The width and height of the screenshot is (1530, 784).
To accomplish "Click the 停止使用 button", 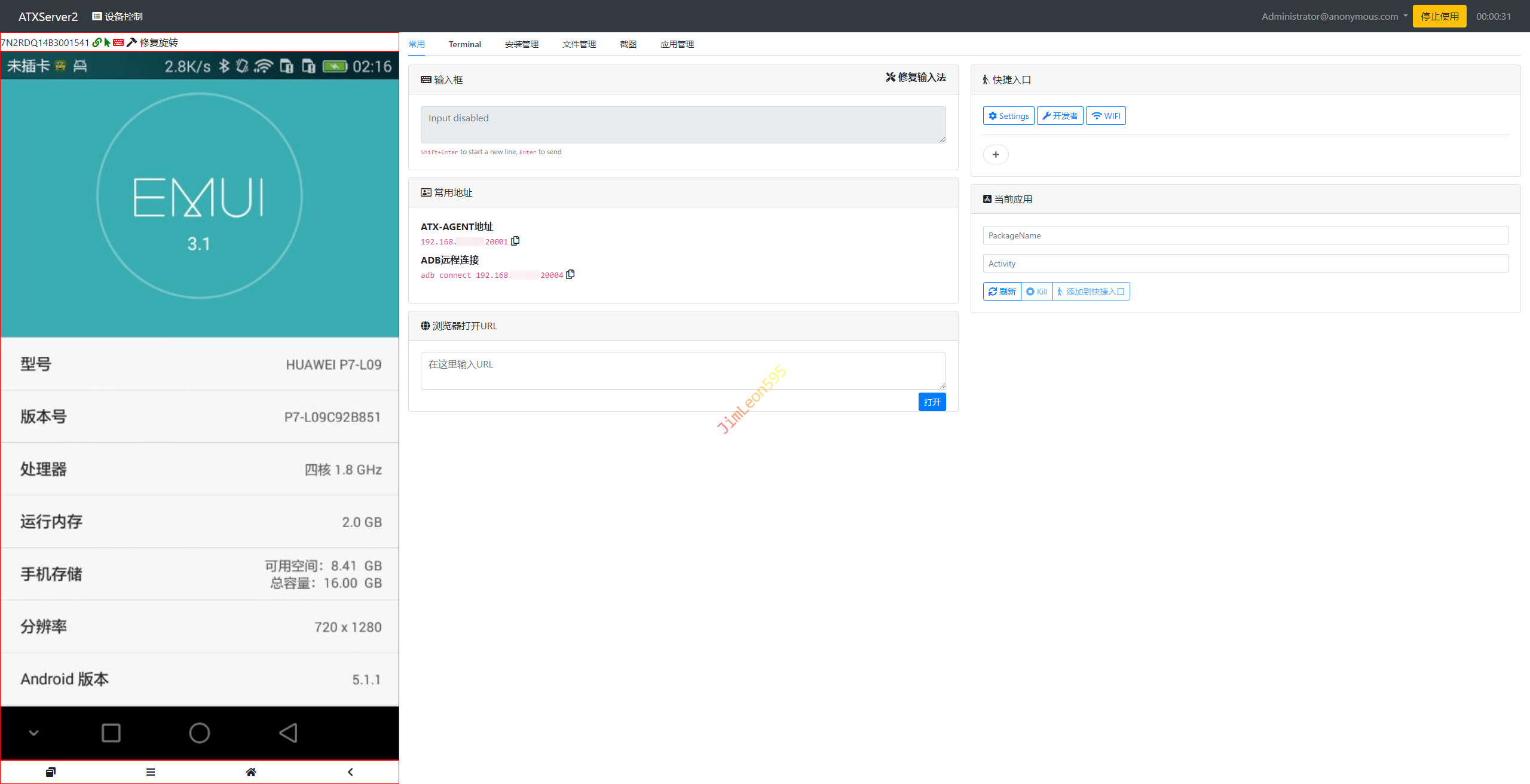I will [1439, 16].
